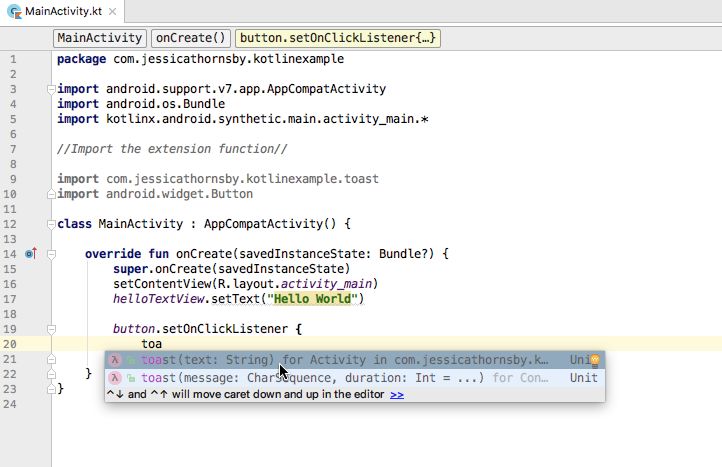Collapse the MainActivity class fold at line 12

click(x=52, y=224)
